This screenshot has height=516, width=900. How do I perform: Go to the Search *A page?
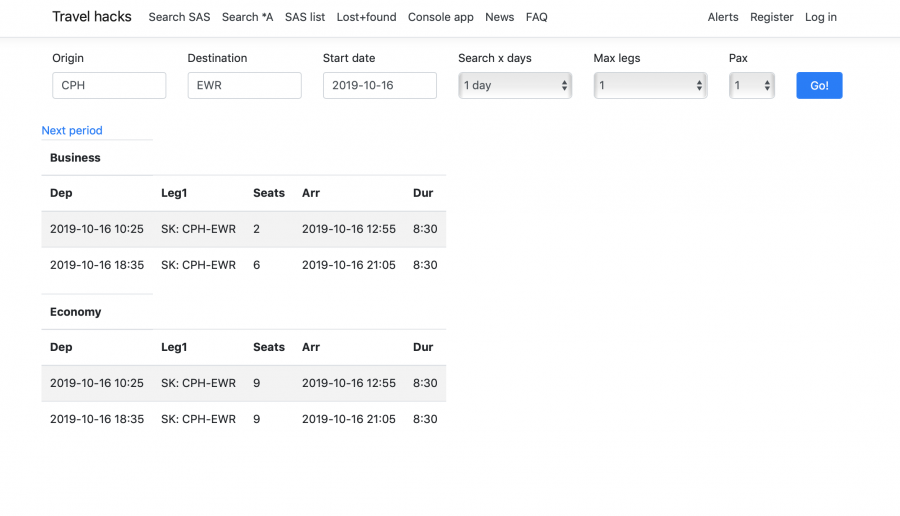[x=247, y=17]
